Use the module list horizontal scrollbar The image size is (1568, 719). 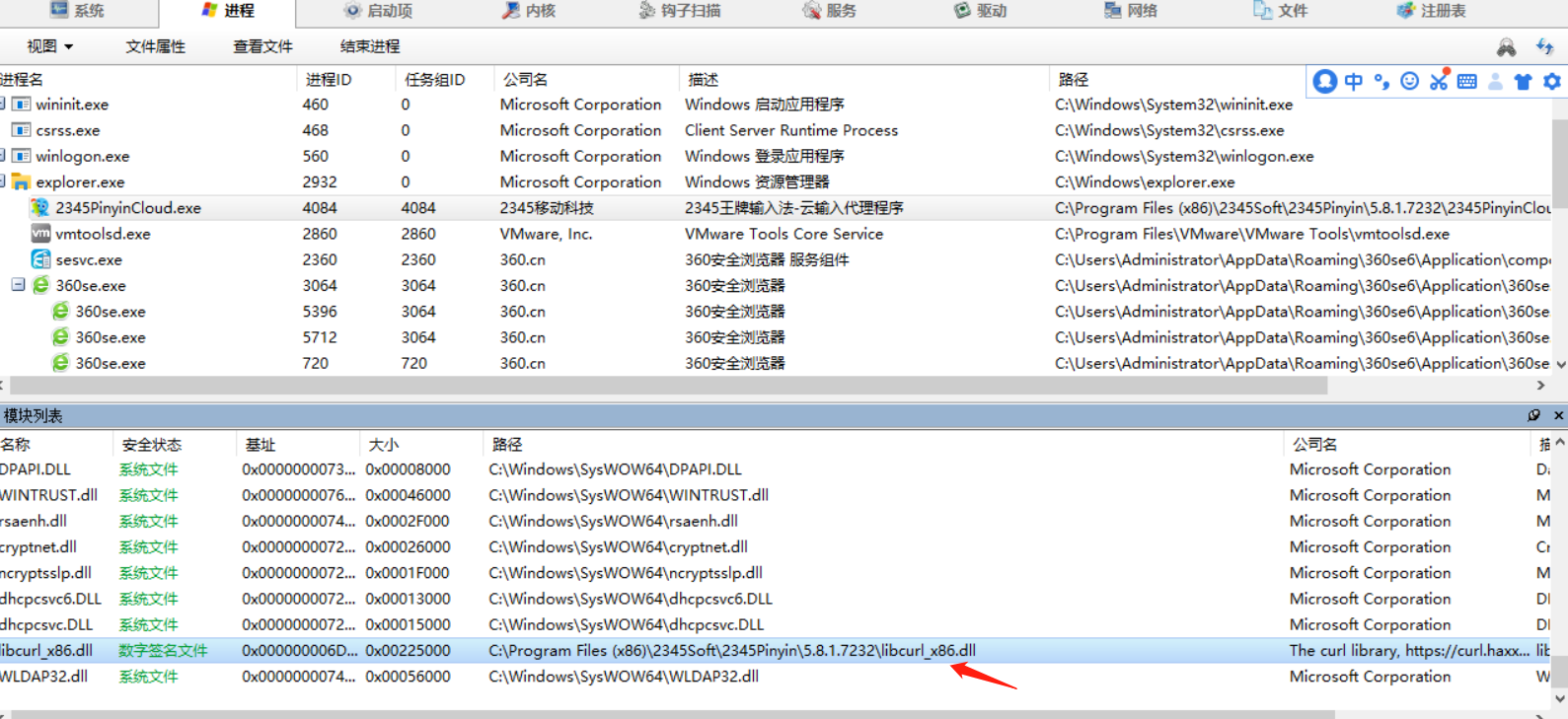(x=673, y=714)
